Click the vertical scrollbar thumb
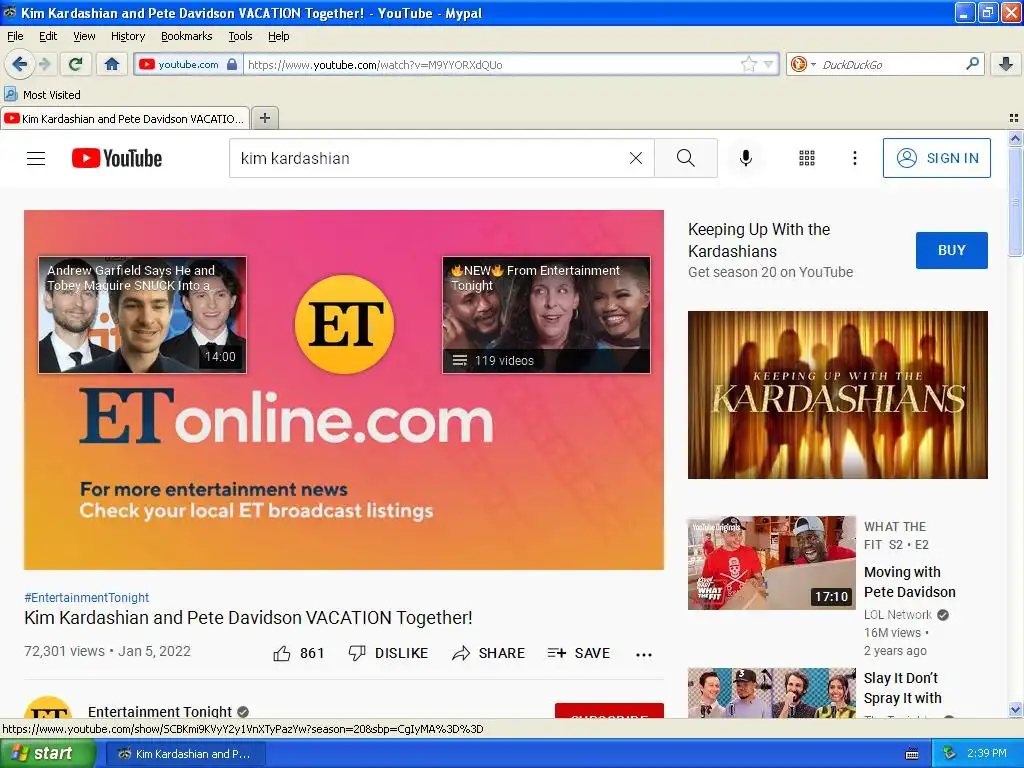This screenshot has width=1024, height=768. point(1015,201)
